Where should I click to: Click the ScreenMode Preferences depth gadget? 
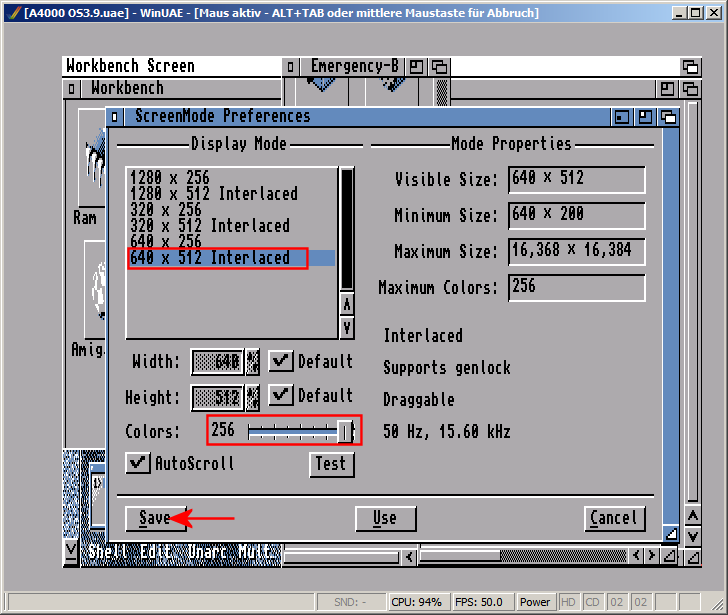pyautogui.click(x=668, y=117)
